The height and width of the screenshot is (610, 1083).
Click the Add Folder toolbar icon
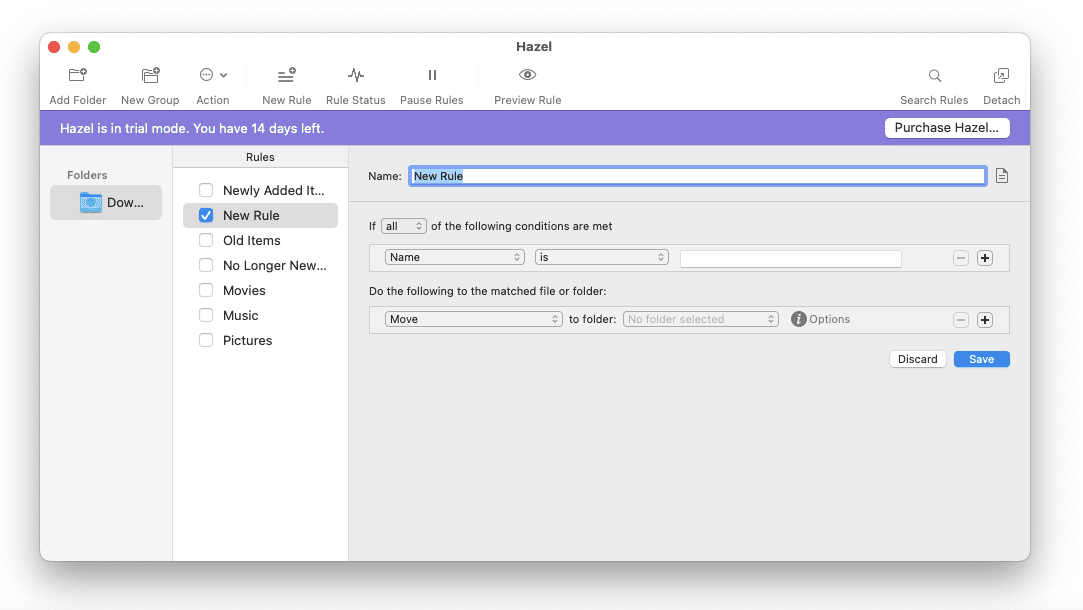tap(77, 75)
